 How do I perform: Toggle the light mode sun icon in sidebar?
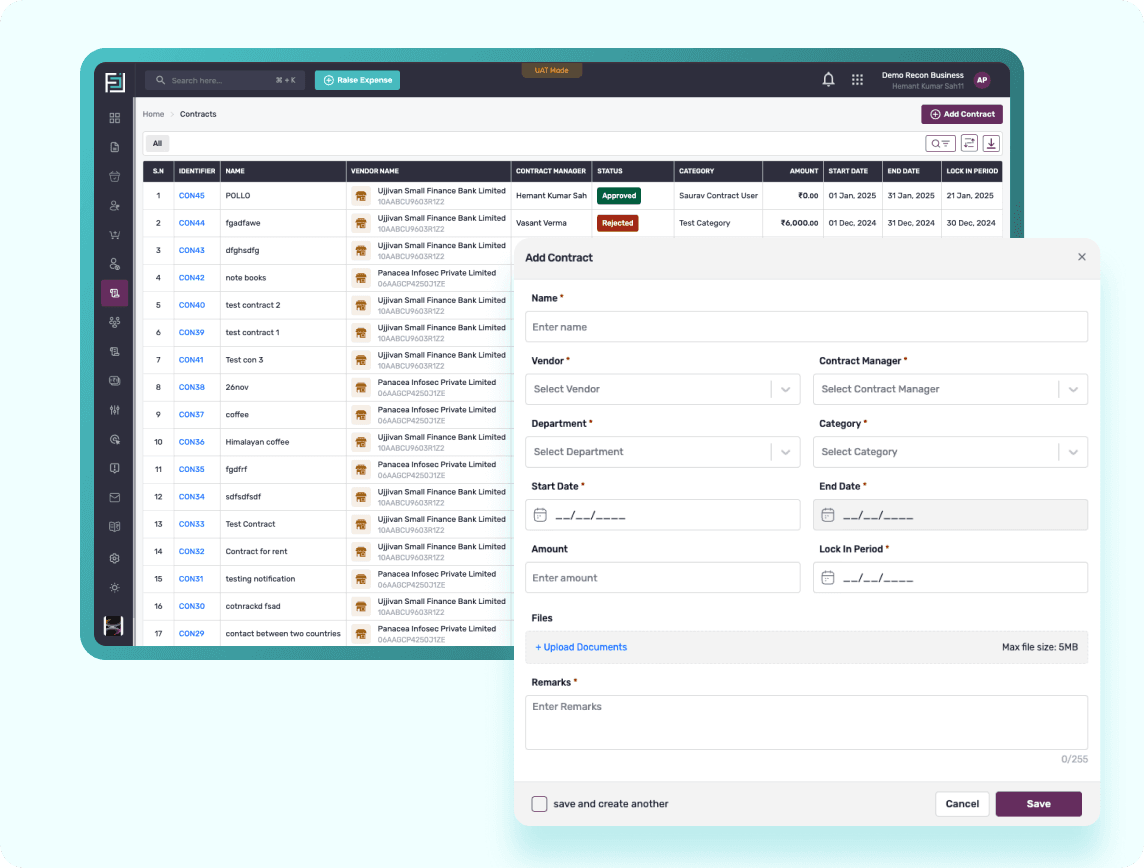(115, 587)
